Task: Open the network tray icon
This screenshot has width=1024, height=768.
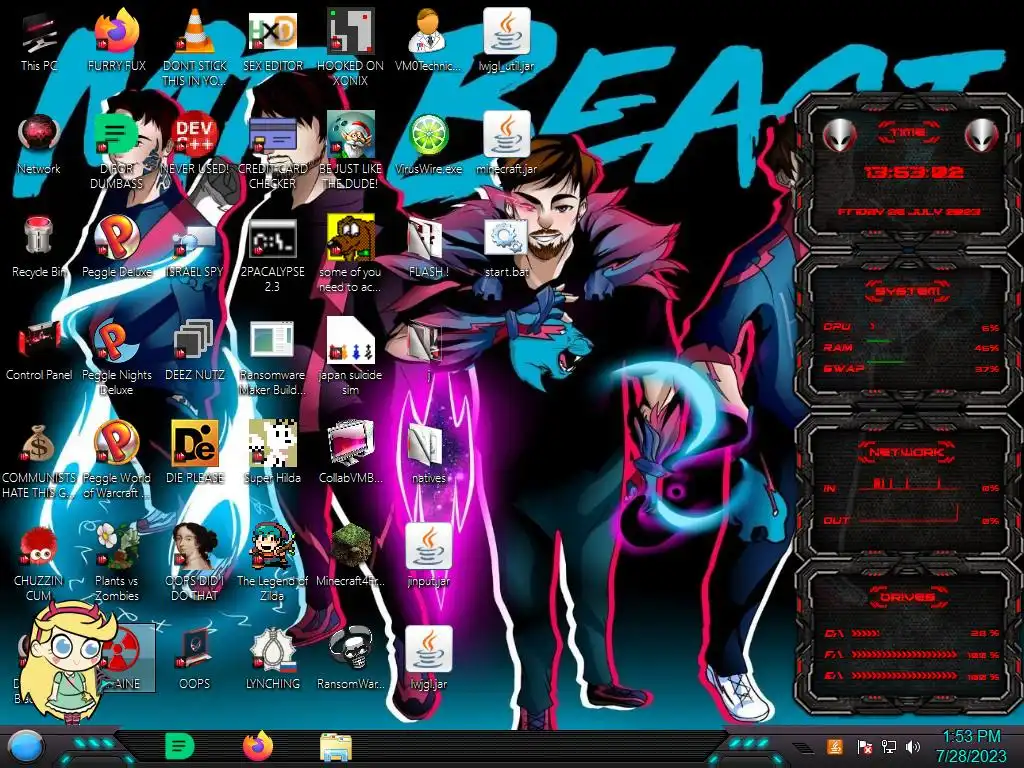Action: (x=888, y=746)
